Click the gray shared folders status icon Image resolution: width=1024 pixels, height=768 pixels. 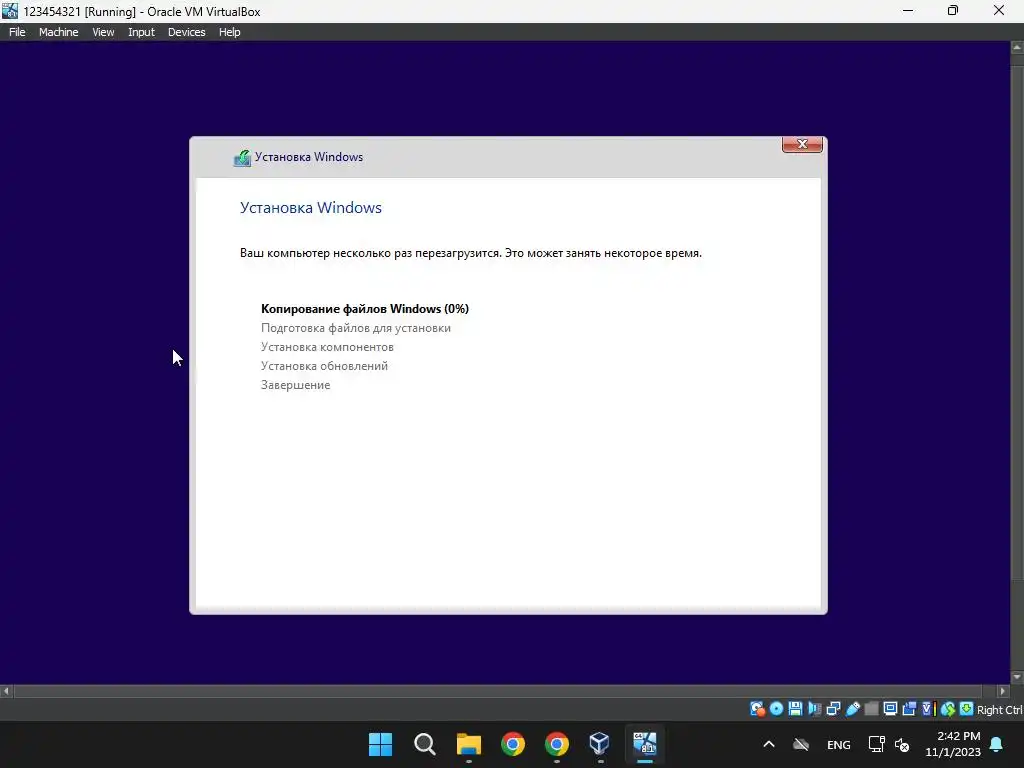[871, 709]
